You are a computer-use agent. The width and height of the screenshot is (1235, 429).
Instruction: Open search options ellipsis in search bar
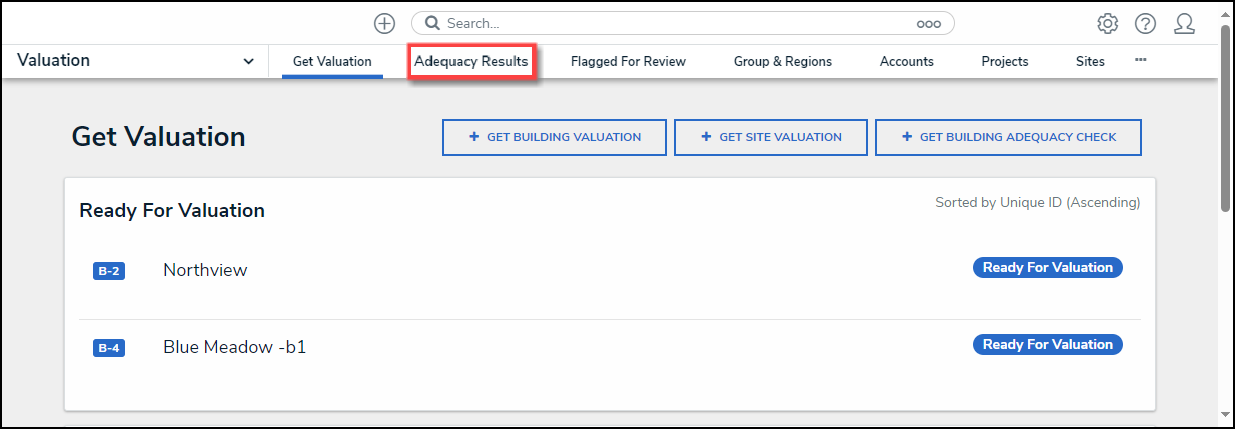tap(928, 23)
